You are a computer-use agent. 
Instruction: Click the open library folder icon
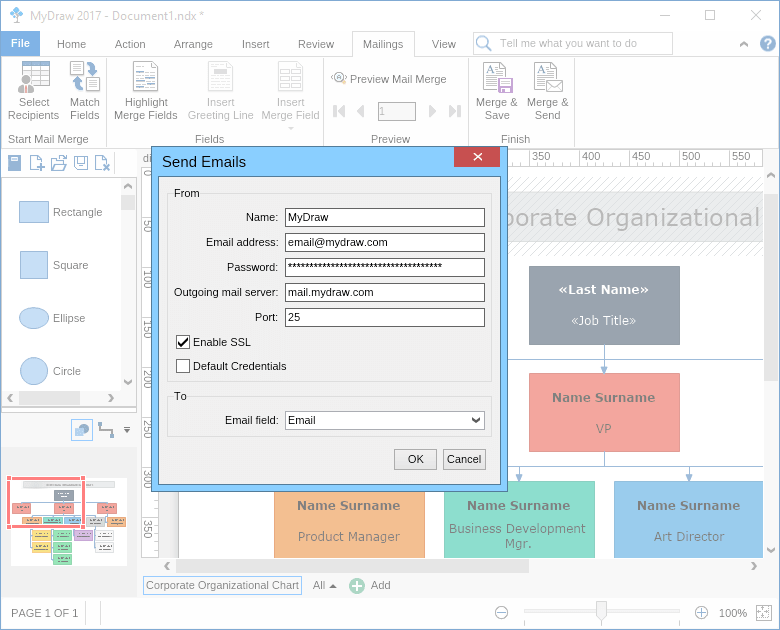point(59,163)
